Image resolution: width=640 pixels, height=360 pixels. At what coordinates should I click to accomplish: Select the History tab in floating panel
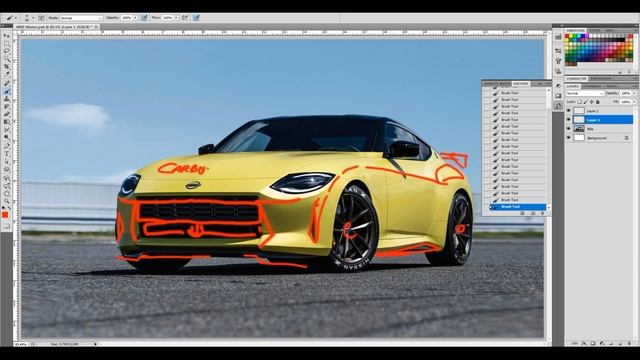coord(521,84)
